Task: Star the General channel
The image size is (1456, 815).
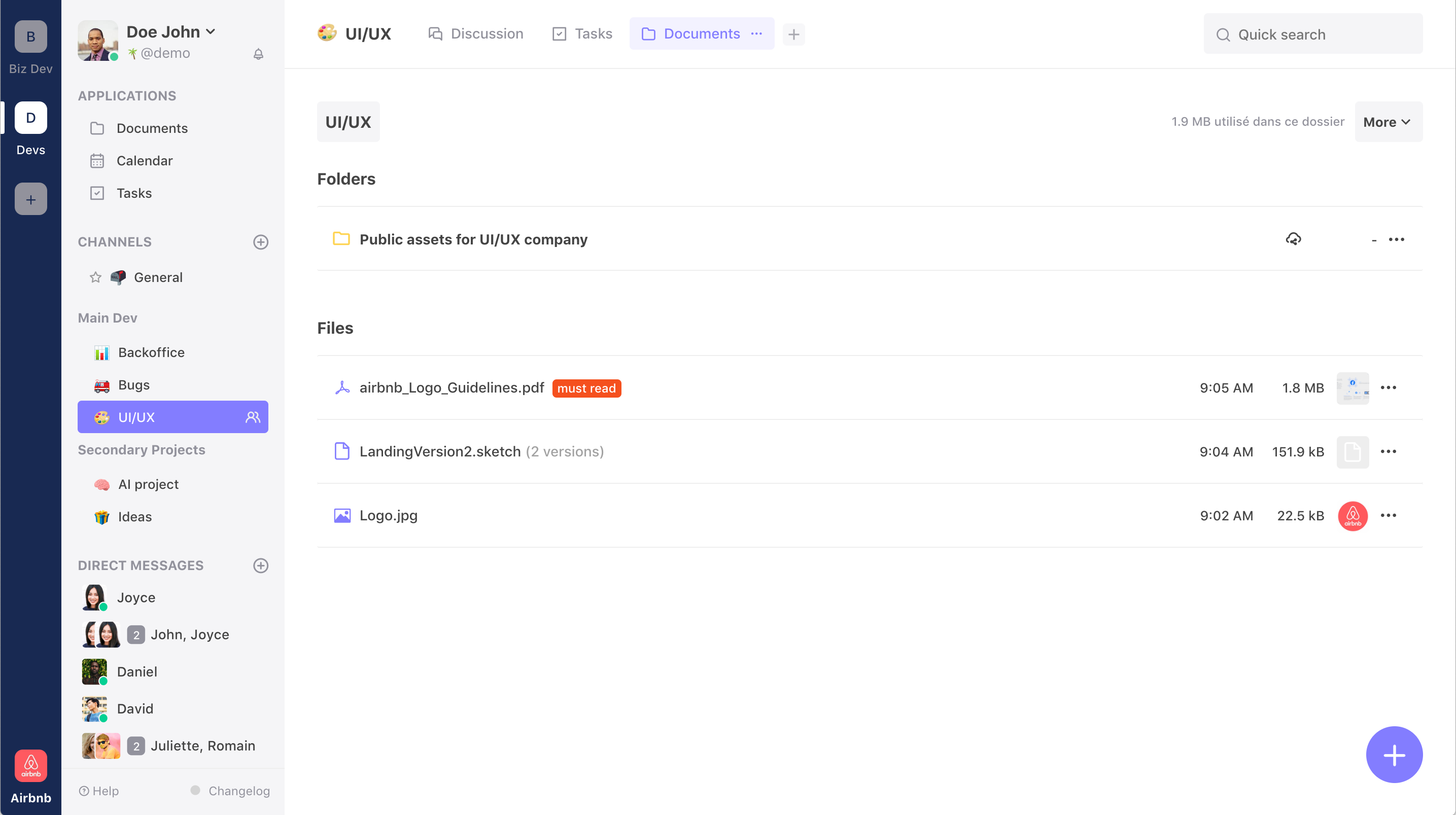Action: coord(95,277)
